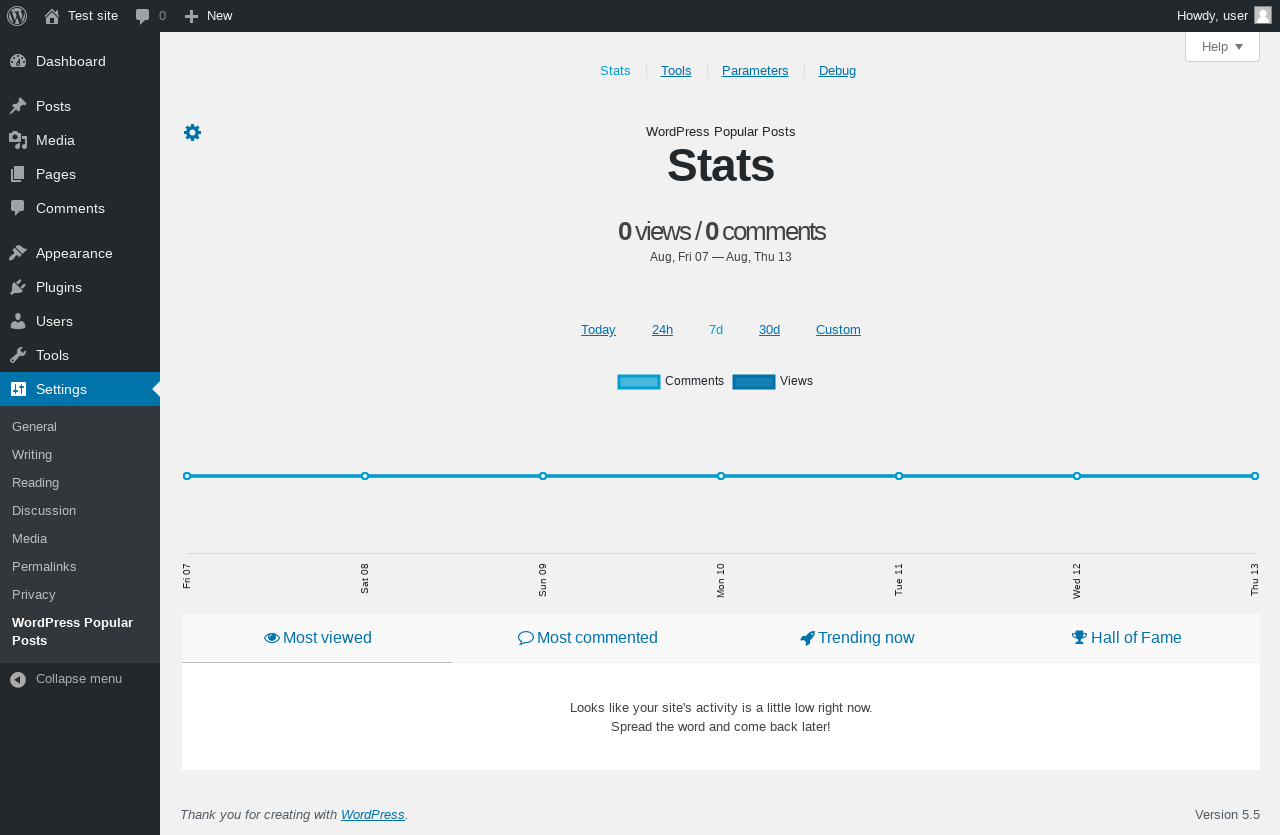Open Permalinks settings submenu
This screenshot has width=1280, height=835.
(80, 567)
